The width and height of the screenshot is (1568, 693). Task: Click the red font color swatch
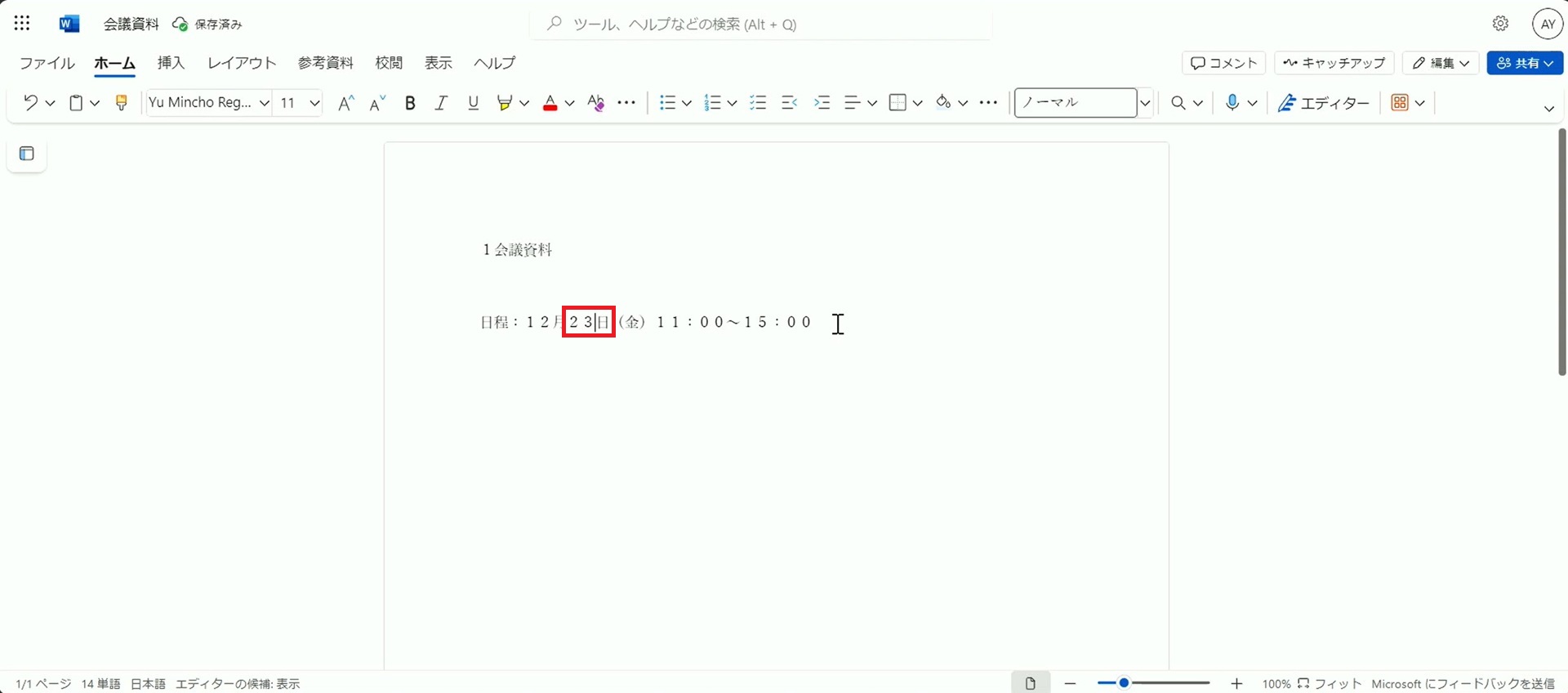click(x=550, y=102)
